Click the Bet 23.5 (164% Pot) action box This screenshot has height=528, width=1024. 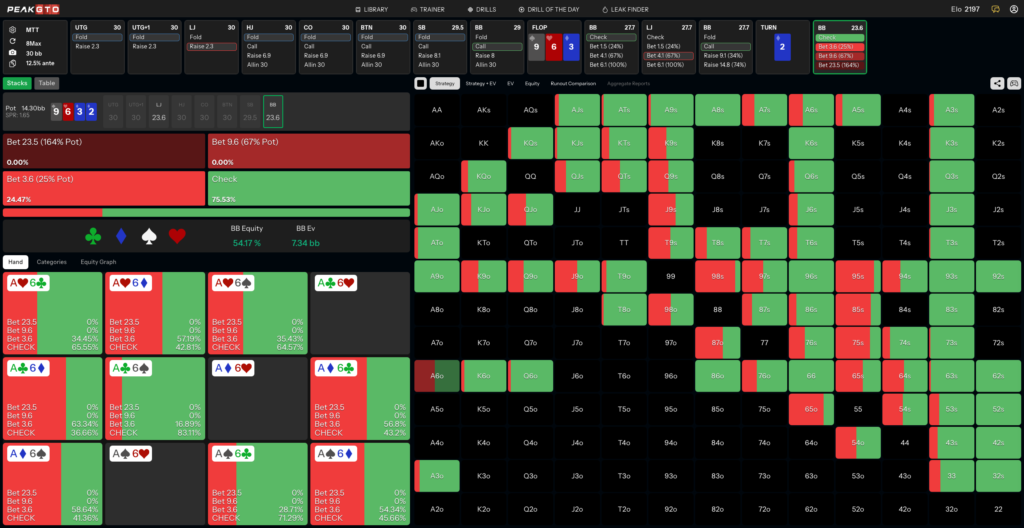click(x=104, y=151)
